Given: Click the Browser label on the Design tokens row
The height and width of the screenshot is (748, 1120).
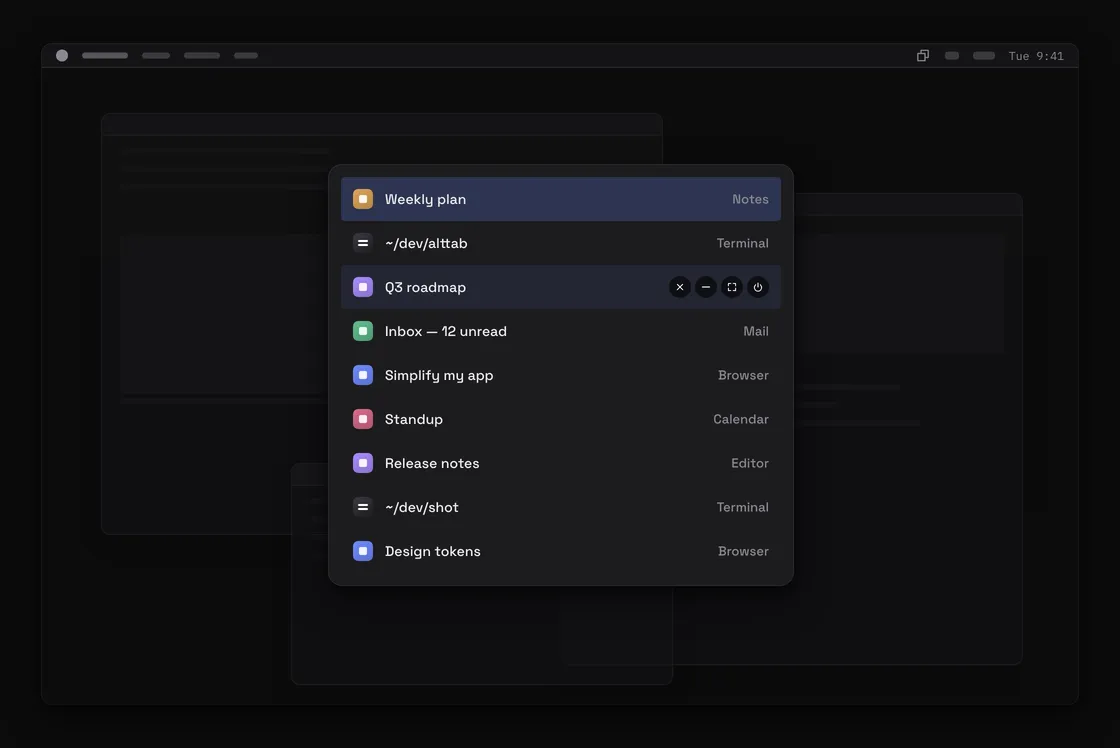Looking at the screenshot, I should click(x=743, y=551).
